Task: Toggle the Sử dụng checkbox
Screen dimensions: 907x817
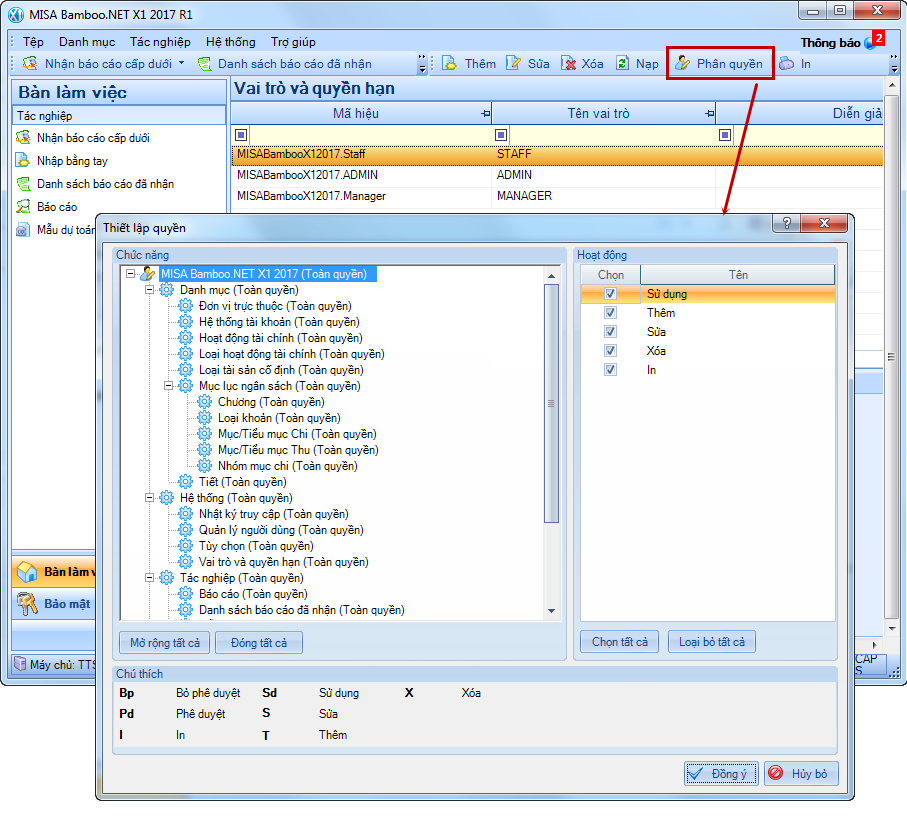Action: [x=610, y=293]
